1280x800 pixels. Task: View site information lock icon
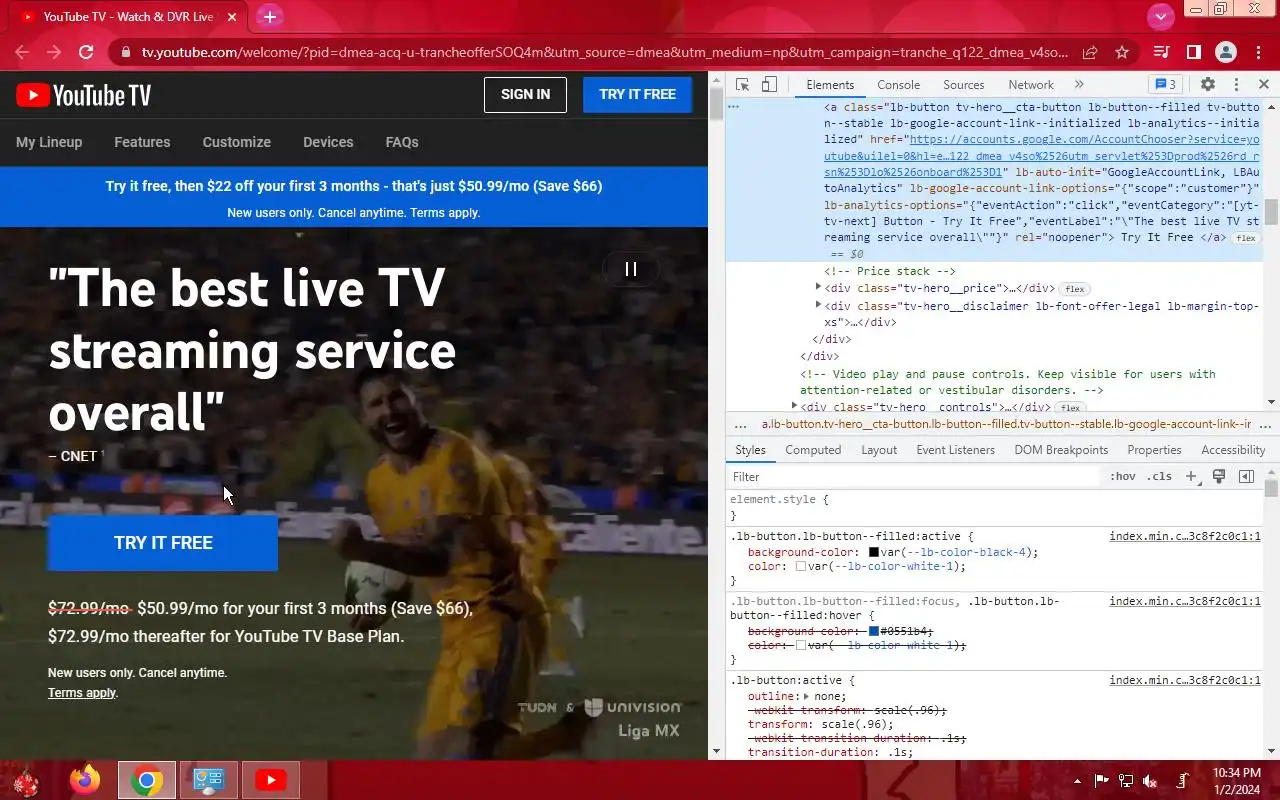124,52
